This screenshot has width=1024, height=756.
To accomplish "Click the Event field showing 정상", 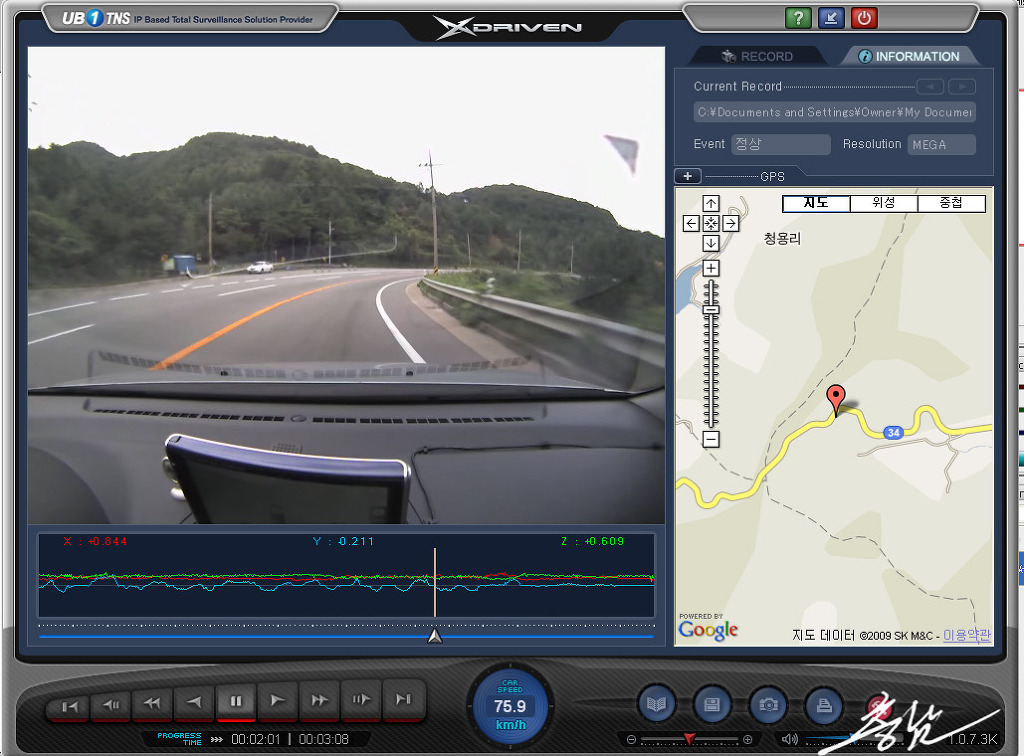I will click(781, 144).
